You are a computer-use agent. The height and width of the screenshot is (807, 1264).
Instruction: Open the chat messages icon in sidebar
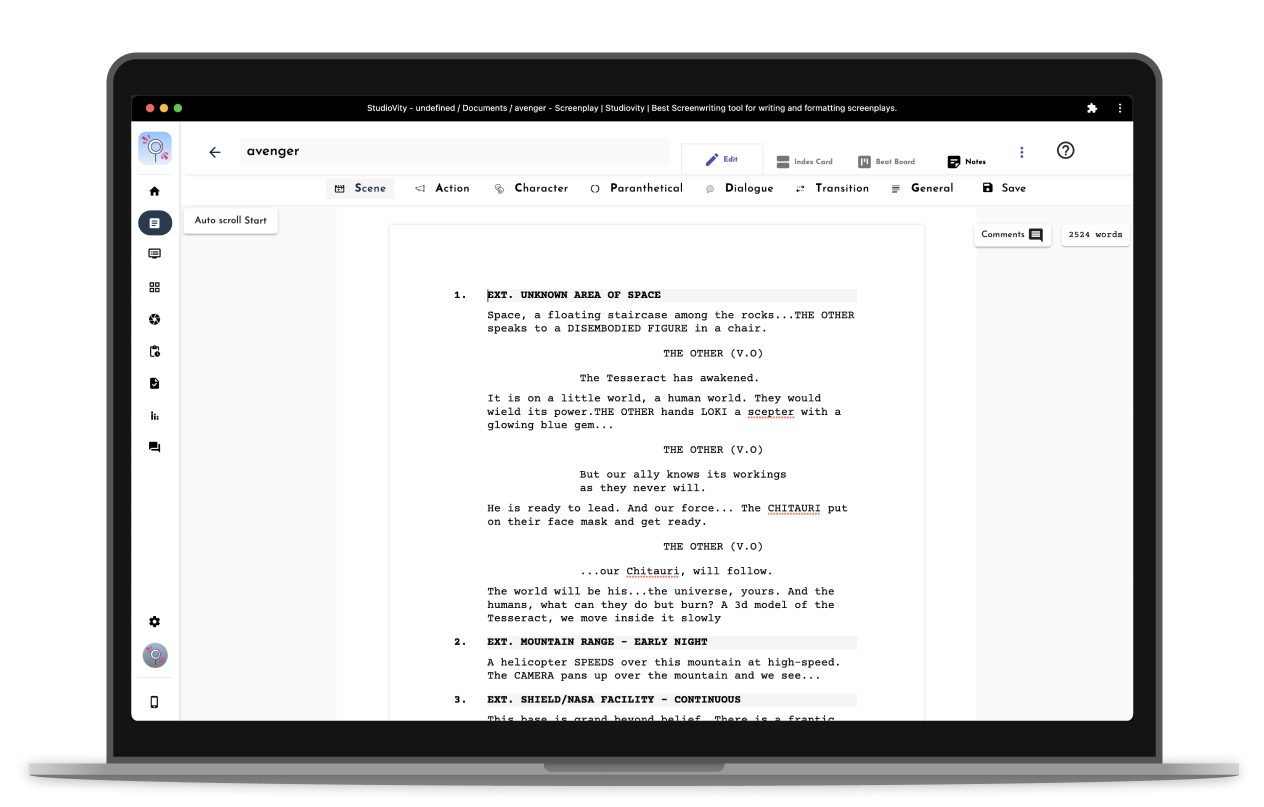(x=155, y=447)
